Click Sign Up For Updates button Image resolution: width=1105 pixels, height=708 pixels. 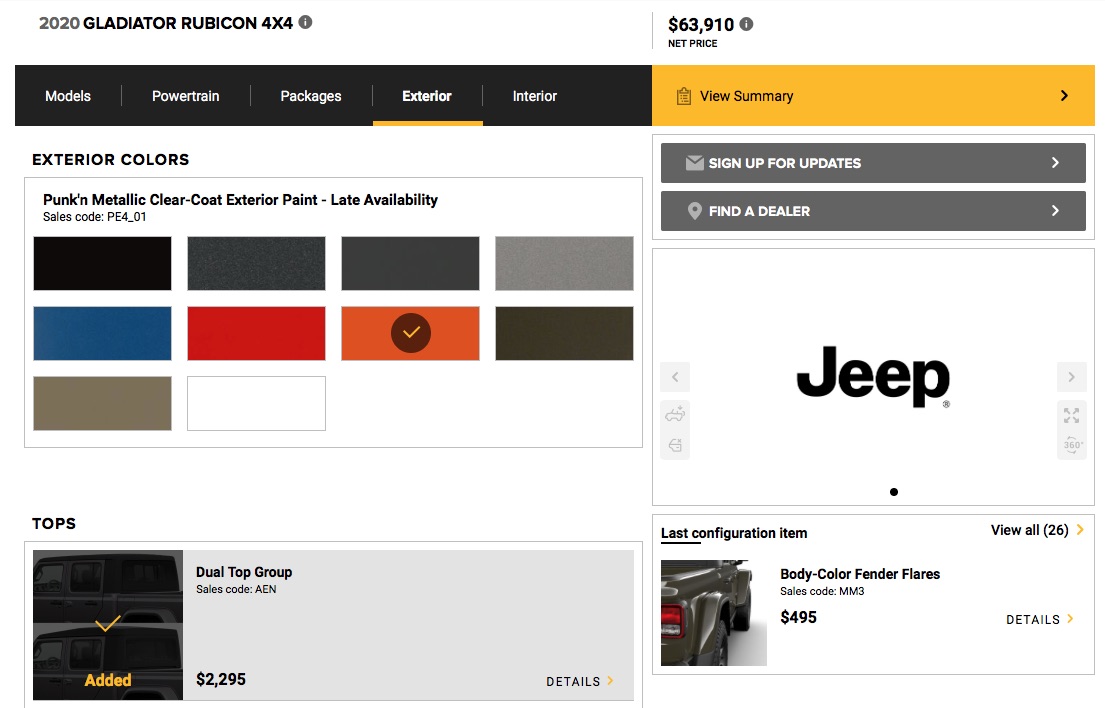point(873,163)
